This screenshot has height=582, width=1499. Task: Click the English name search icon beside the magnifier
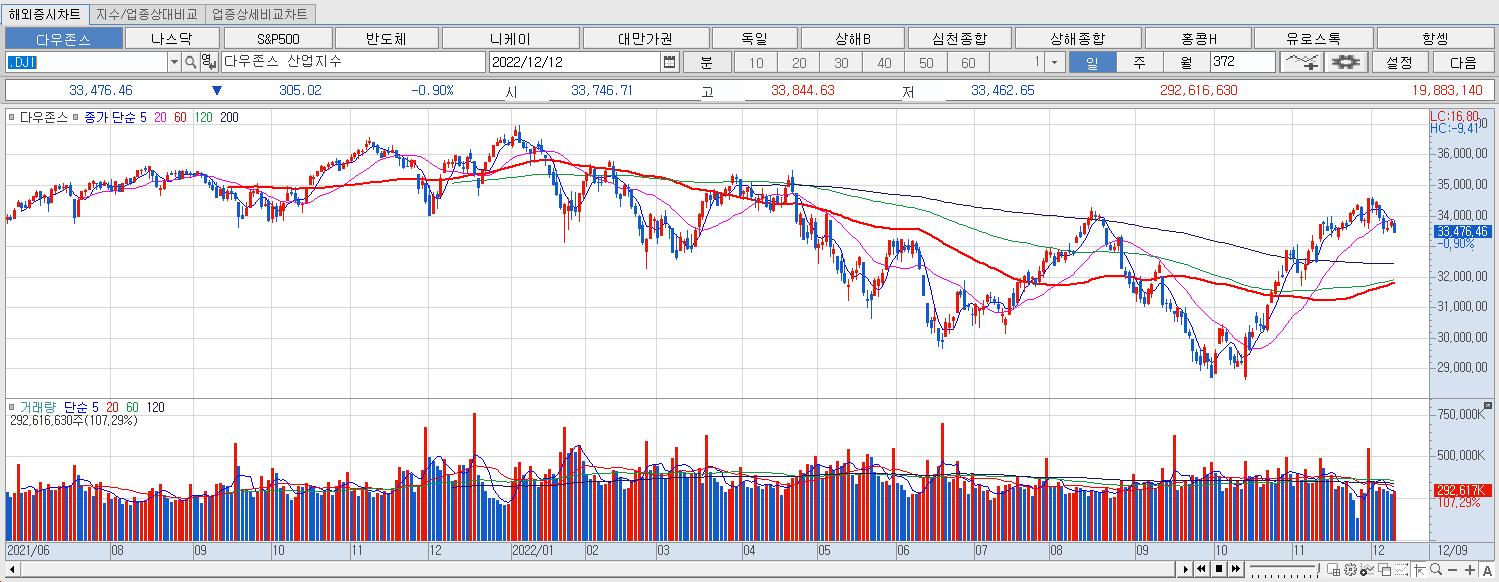[207, 61]
